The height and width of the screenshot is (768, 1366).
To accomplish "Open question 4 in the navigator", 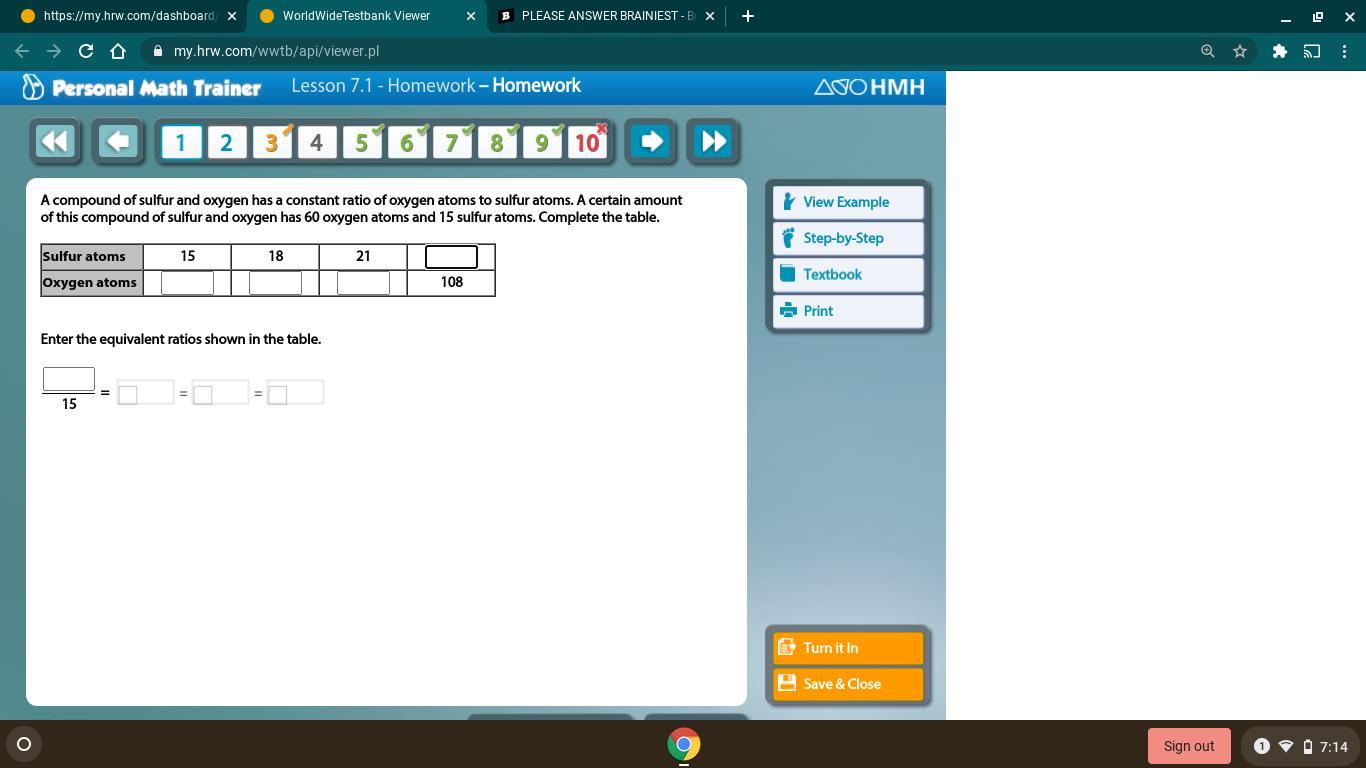I will tap(316, 142).
